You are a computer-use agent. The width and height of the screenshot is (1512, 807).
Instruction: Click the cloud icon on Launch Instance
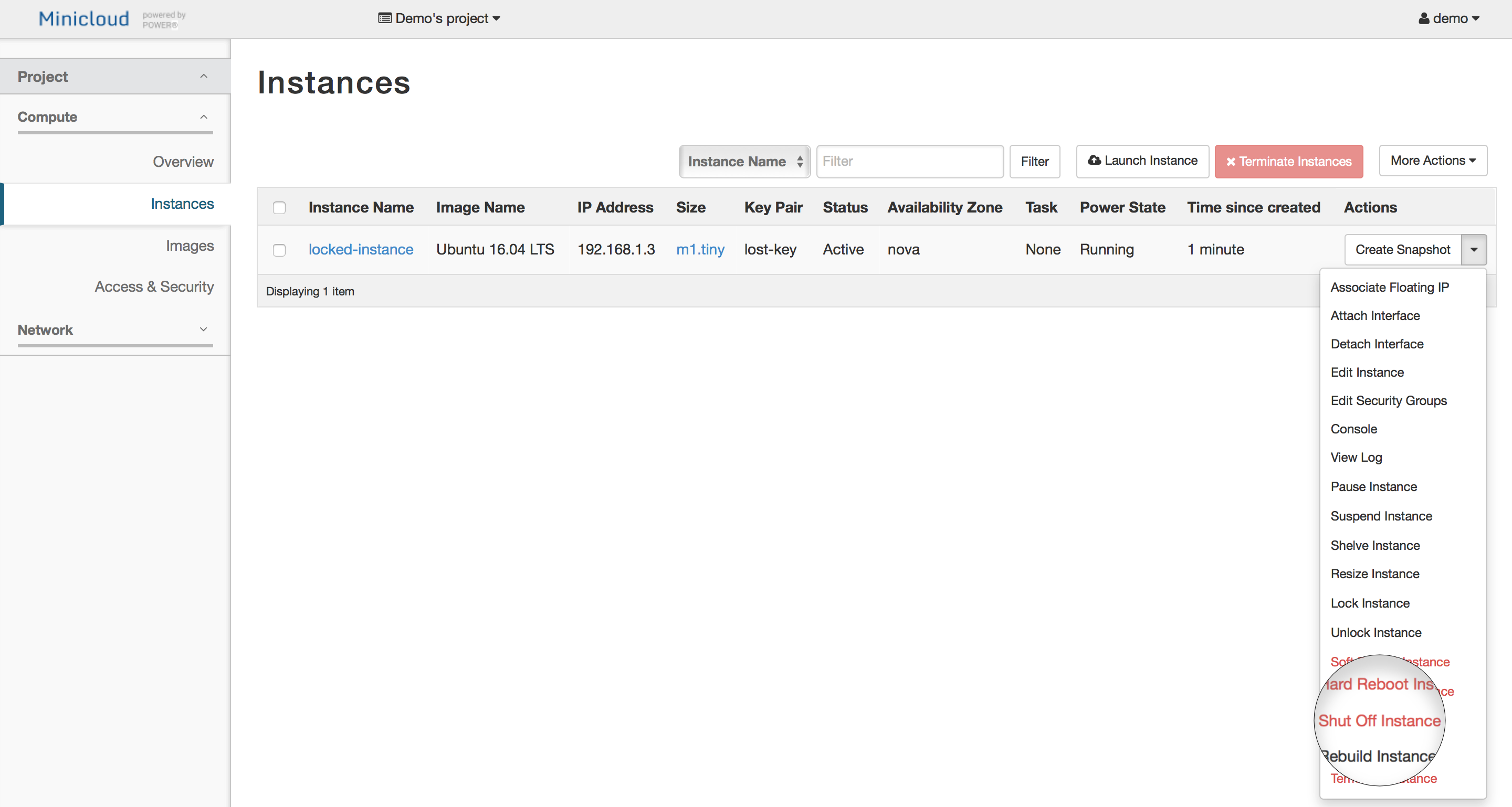1094,160
